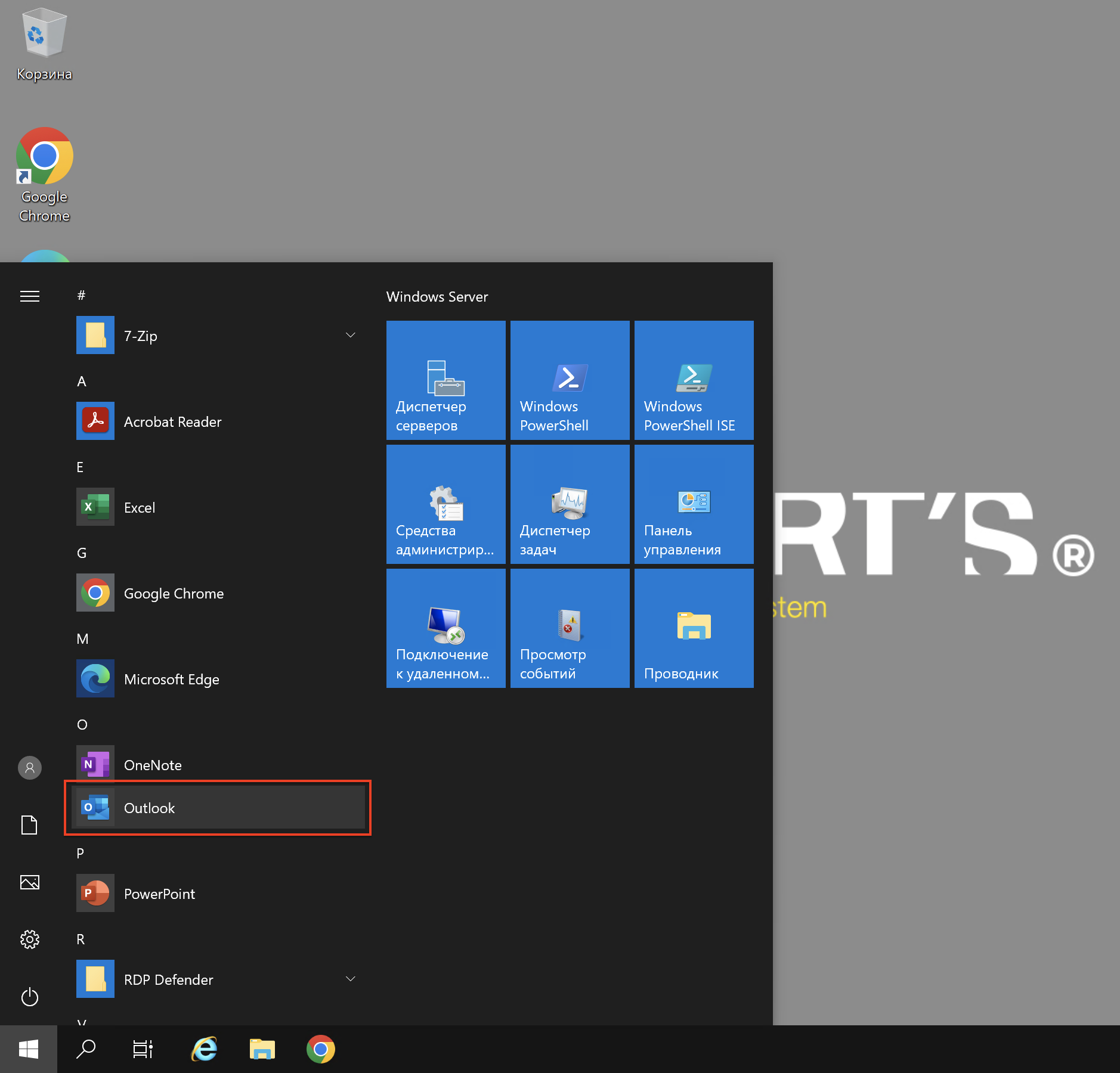Screen dimensions: 1120x1073
Task: Select the Windows Server tile group title
Action: point(437,297)
